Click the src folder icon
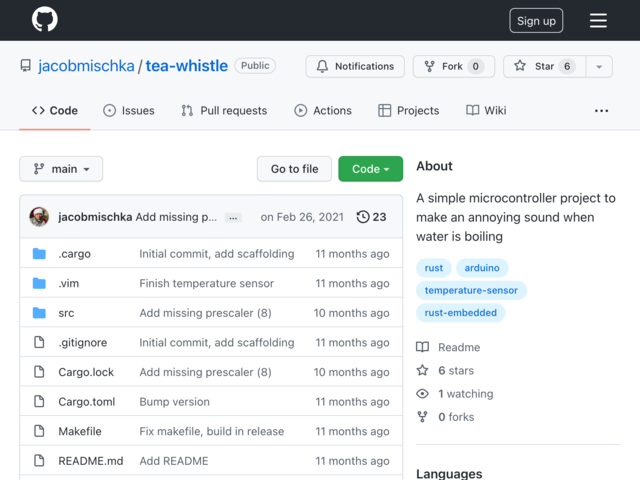Screen dimensions: 640x480 click(x=39, y=313)
